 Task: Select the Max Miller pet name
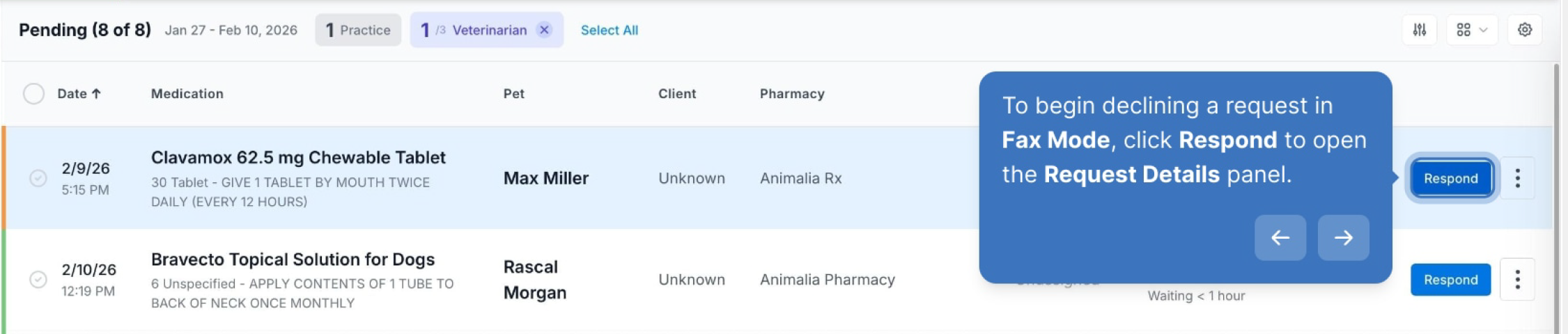546,178
